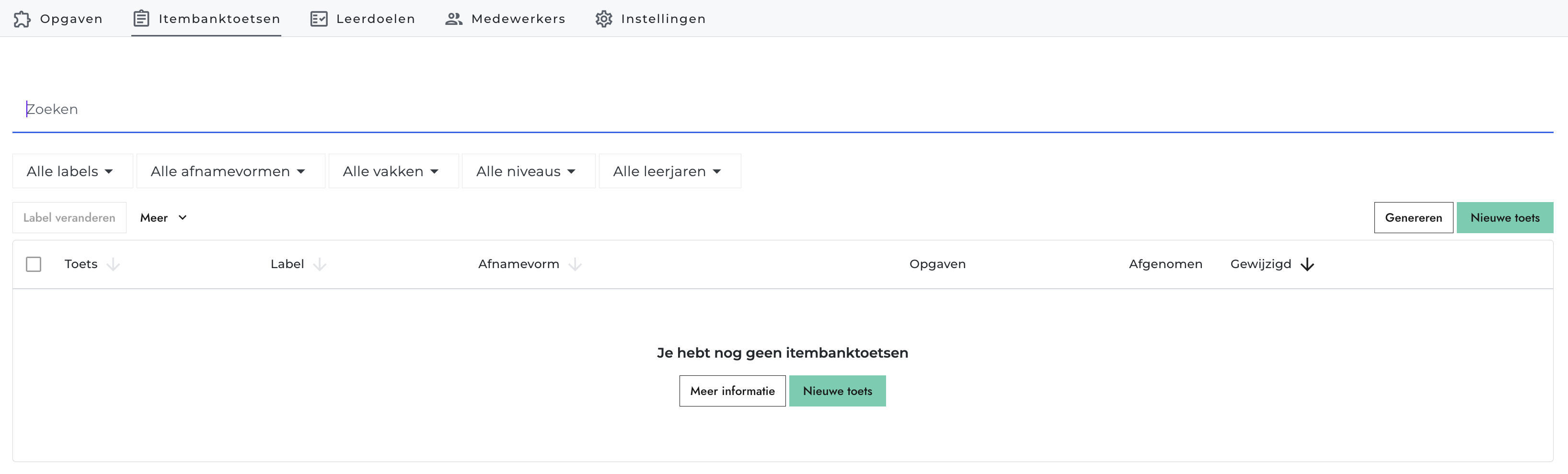Click the Gewijzigd column header text

(x=1261, y=264)
